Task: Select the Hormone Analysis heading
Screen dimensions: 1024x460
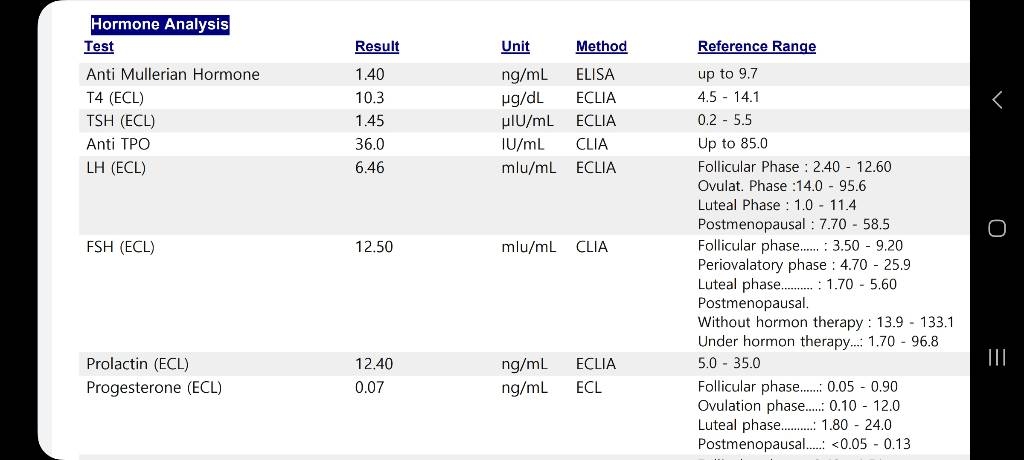Action: [x=160, y=25]
